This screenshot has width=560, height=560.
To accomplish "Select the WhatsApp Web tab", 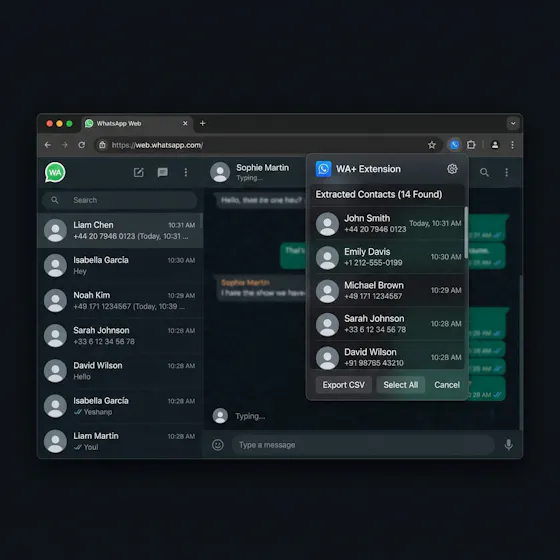I will (x=137, y=124).
